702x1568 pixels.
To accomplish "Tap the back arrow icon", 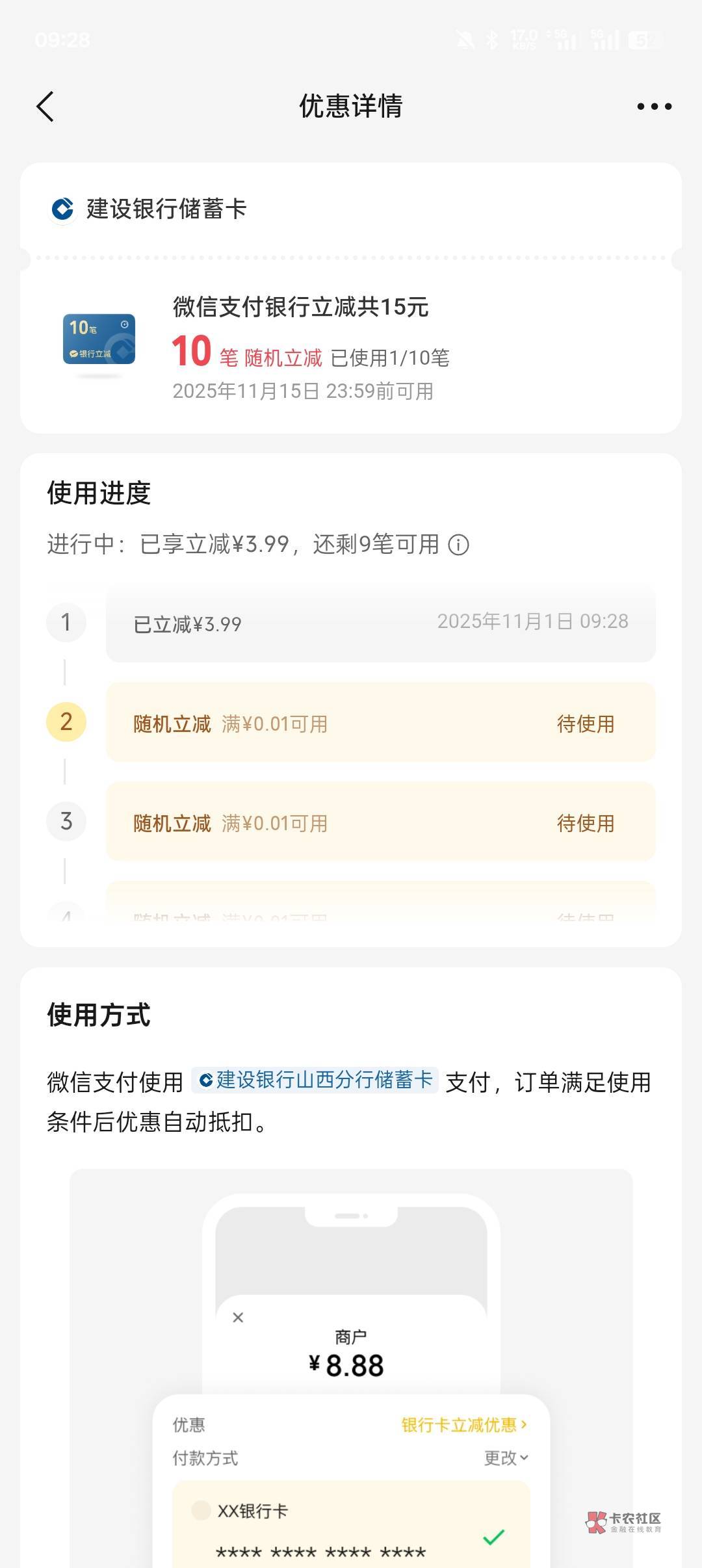I will pos(45,107).
